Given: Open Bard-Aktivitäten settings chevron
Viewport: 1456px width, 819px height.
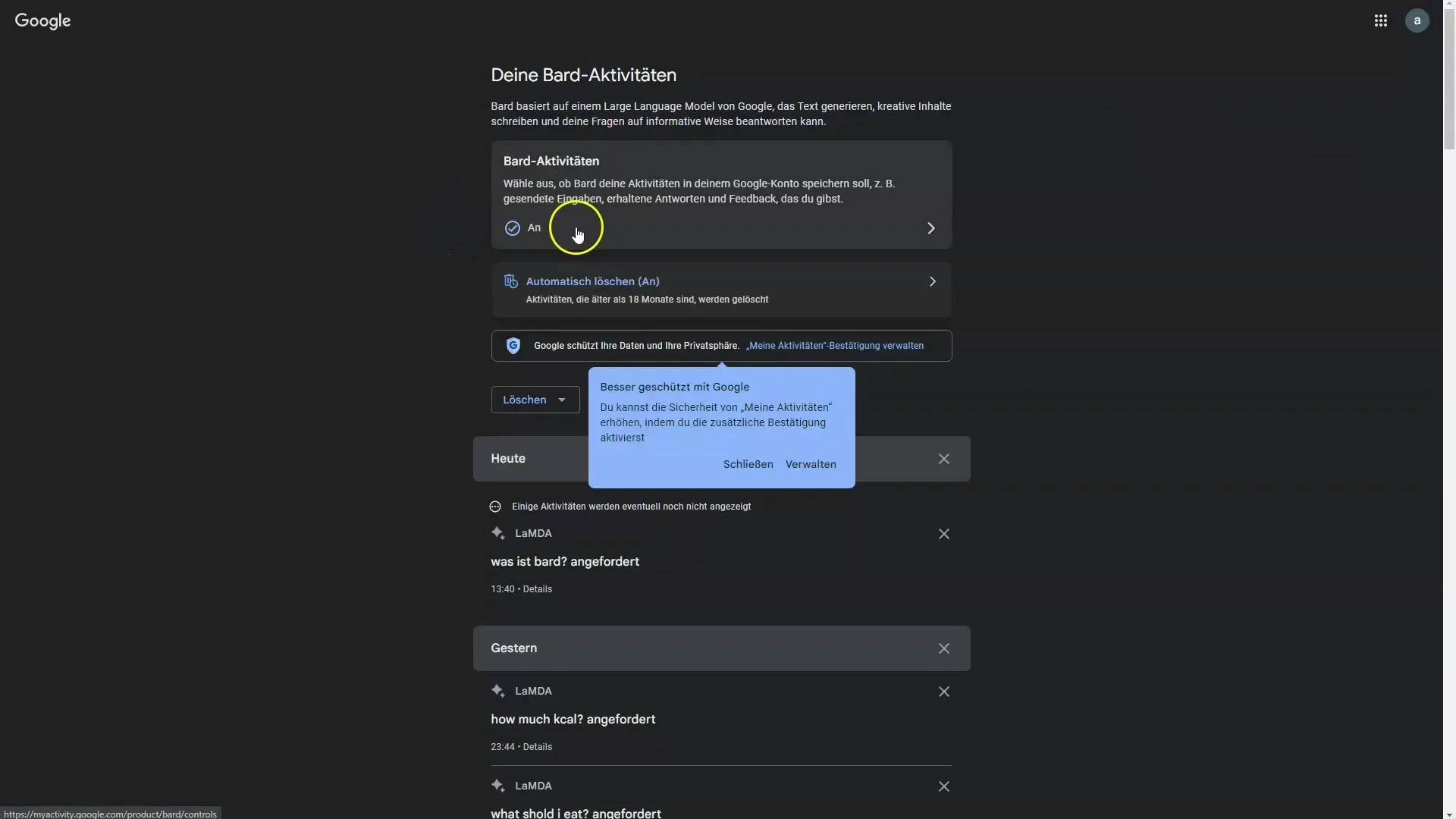Looking at the screenshot, I should click(931, 228).
